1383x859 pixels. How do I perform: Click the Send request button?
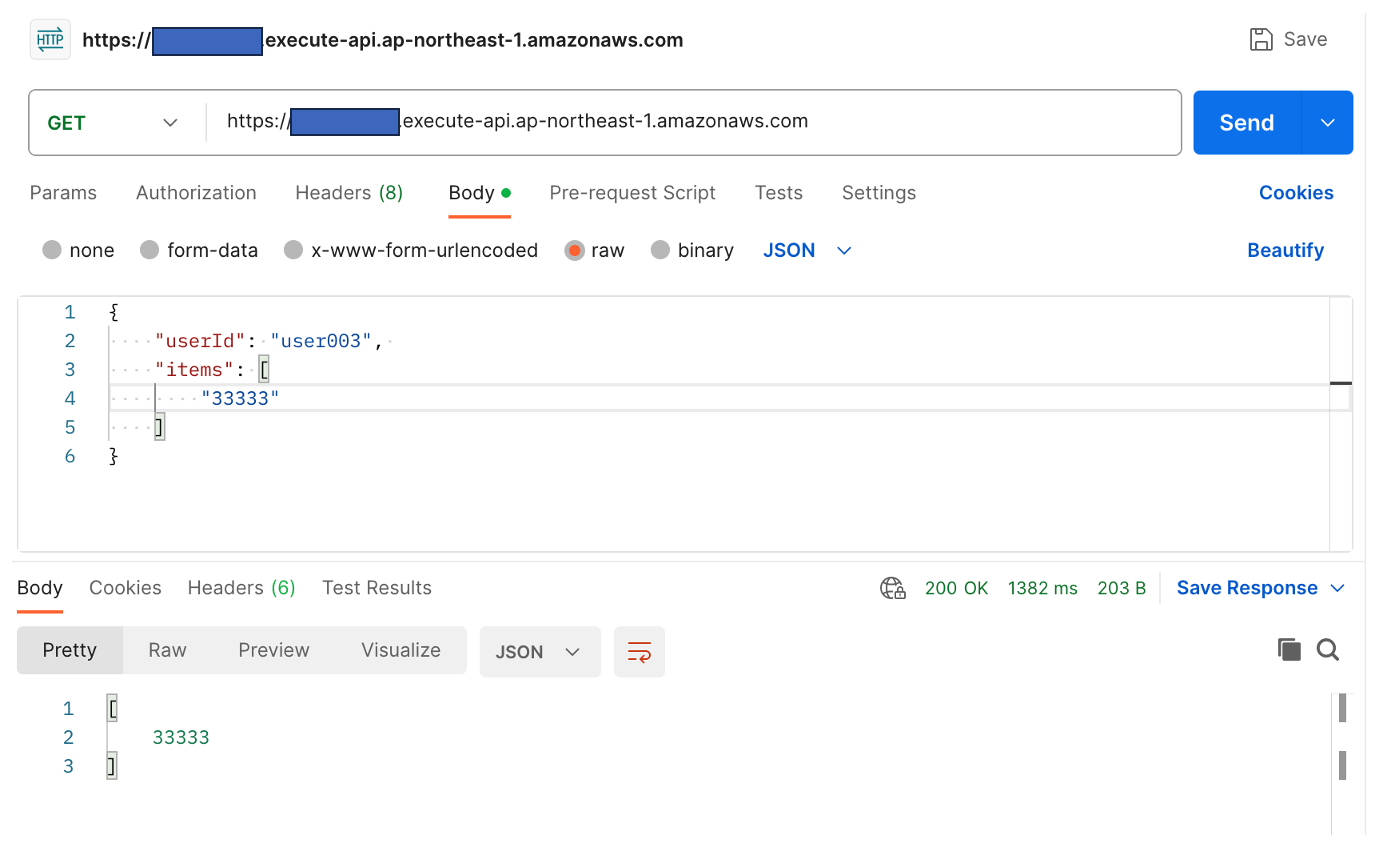pyautogui.click(x=1246, y=123)
